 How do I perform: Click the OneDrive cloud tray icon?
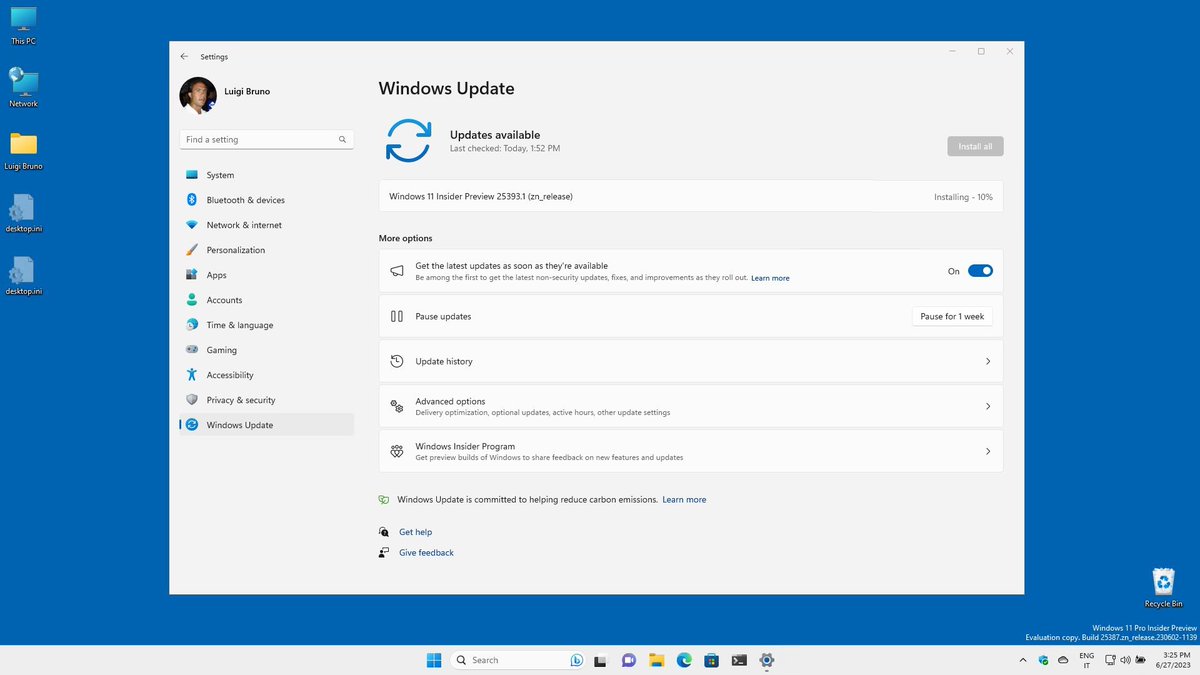1062,660
